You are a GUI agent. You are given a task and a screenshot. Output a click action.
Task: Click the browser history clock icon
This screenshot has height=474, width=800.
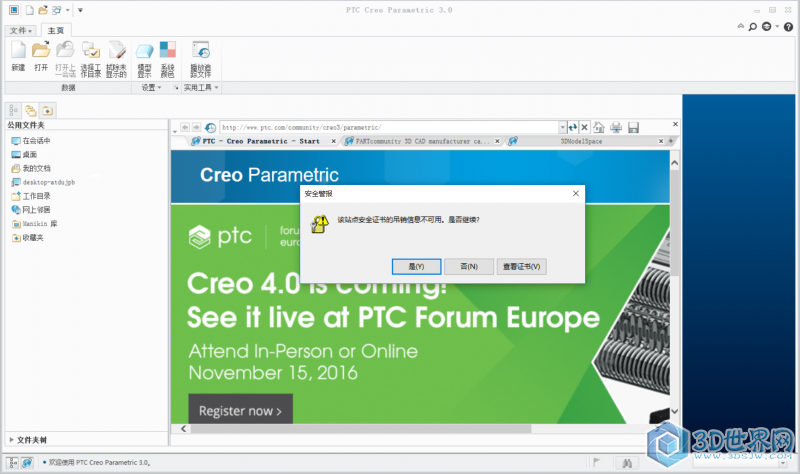[210, 127]
